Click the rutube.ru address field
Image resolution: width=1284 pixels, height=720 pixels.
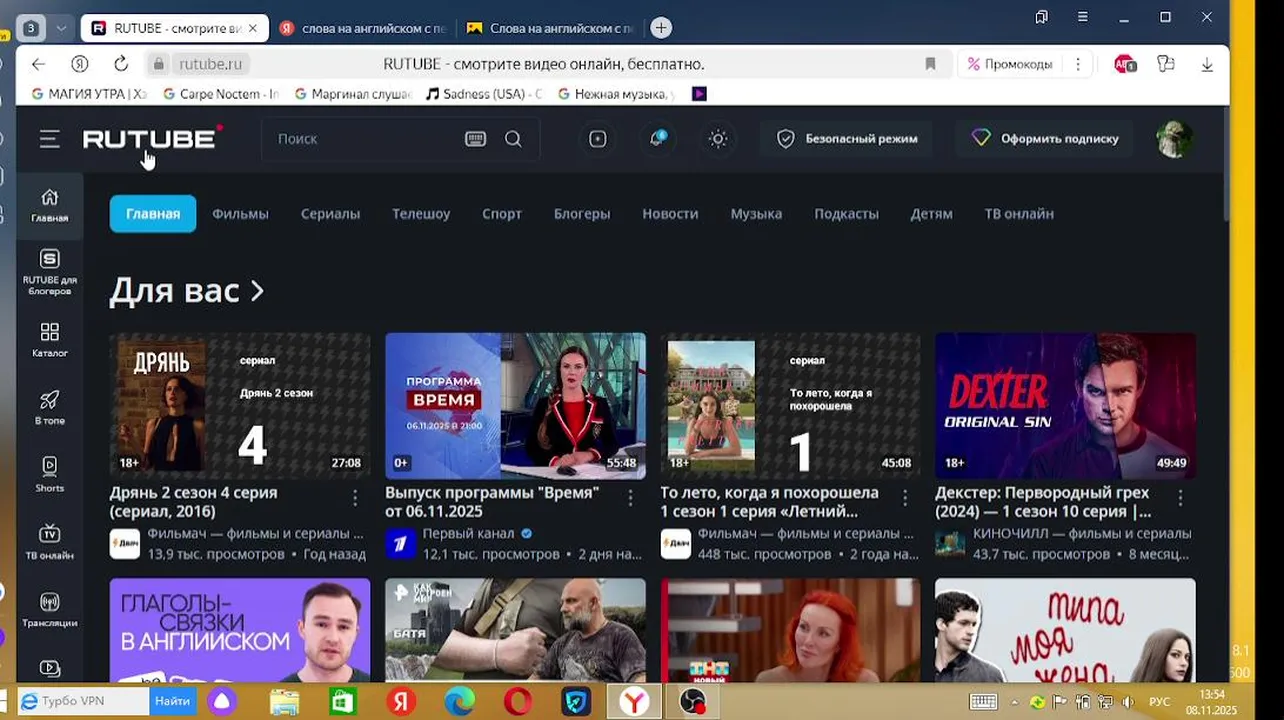[x=210, y=64]
